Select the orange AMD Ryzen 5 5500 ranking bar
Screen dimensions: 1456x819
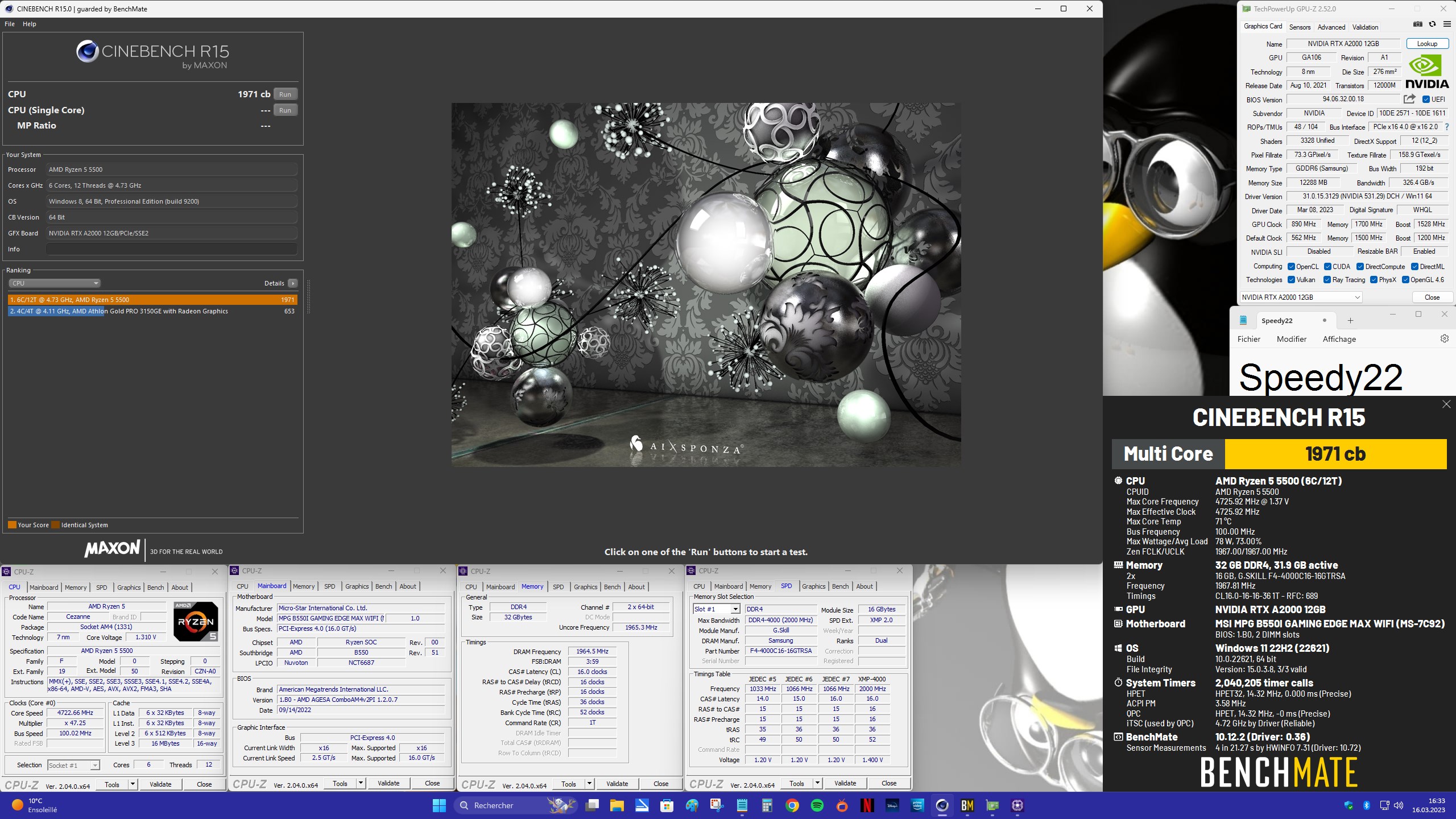(x=152, y=300)
